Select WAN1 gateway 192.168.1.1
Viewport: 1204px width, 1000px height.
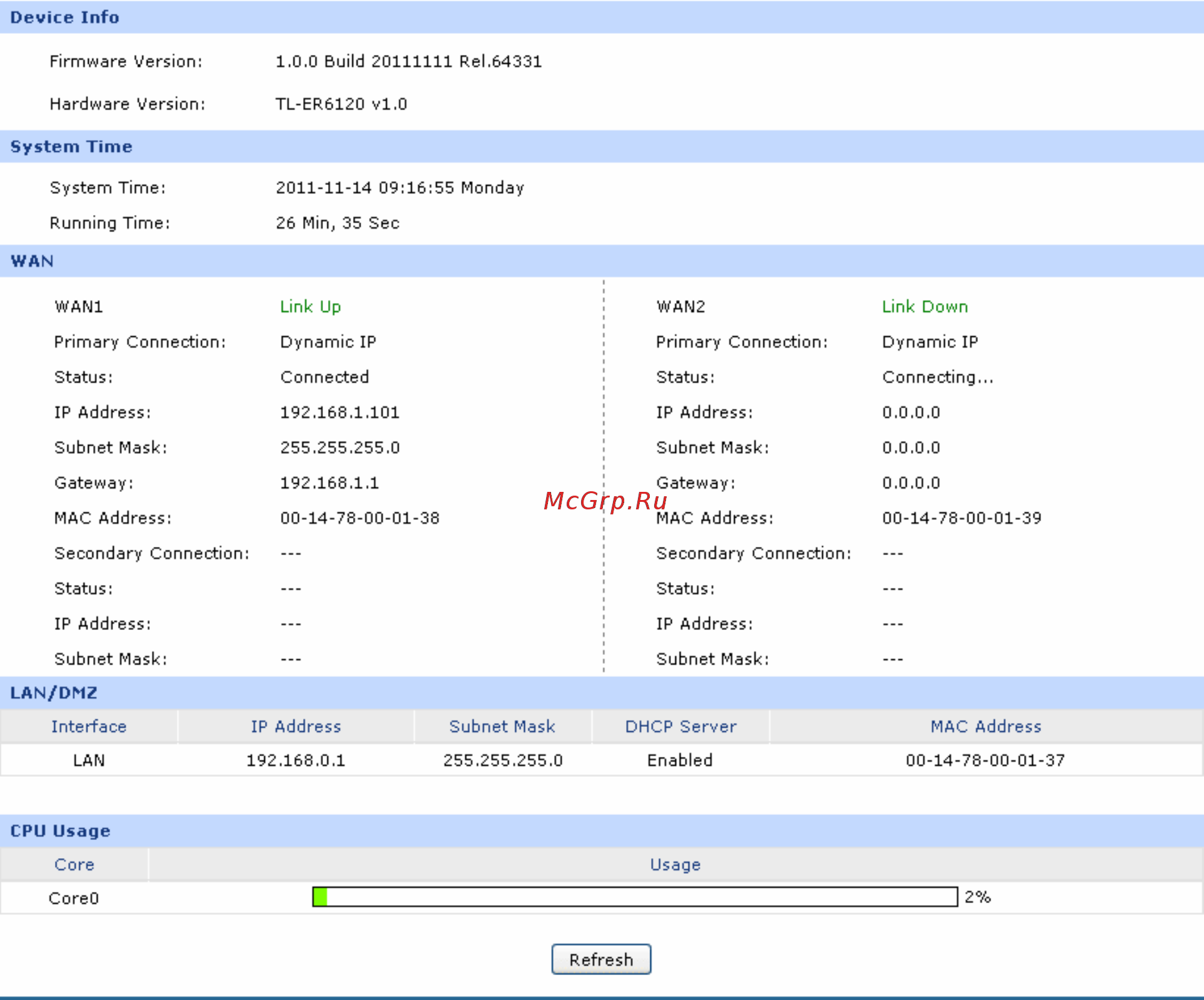coord(329,483)
